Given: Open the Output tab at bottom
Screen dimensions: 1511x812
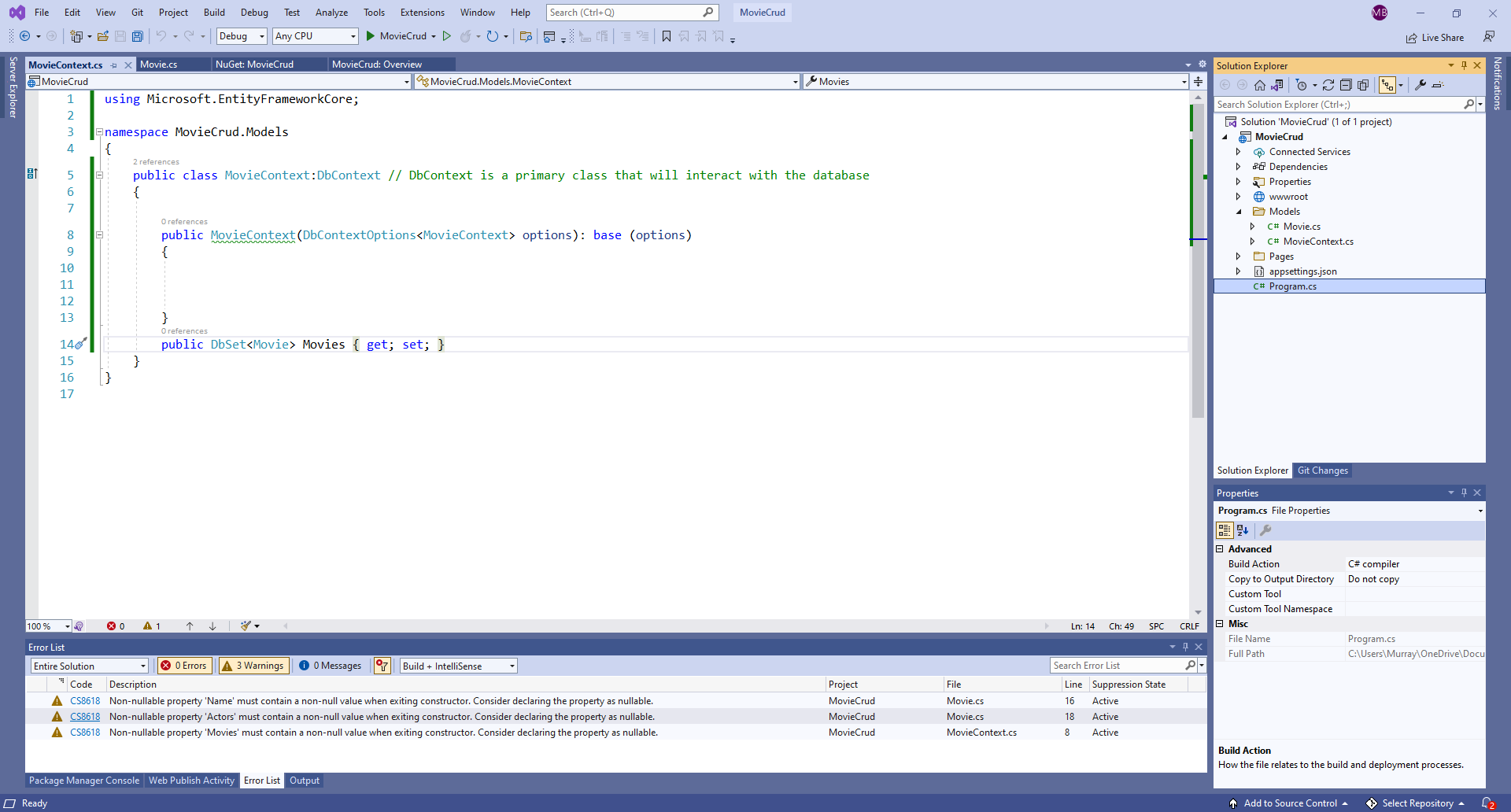Looking at the screenshot, I should 305,781.
